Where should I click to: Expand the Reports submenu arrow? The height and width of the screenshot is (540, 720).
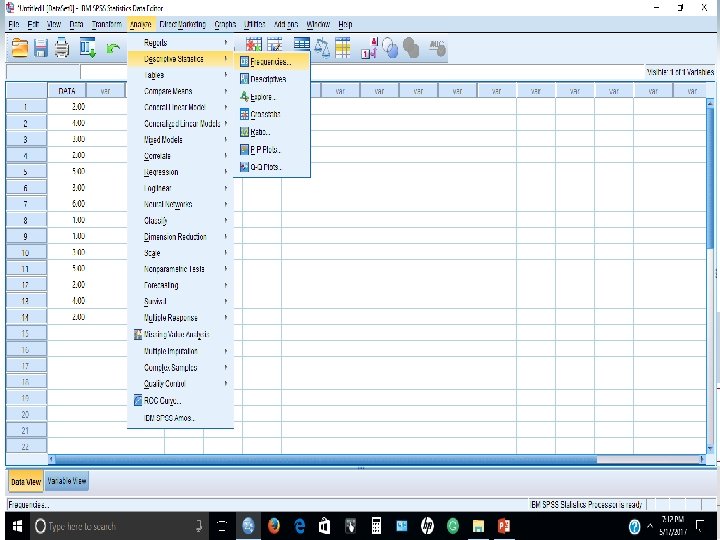pos(226,43)
